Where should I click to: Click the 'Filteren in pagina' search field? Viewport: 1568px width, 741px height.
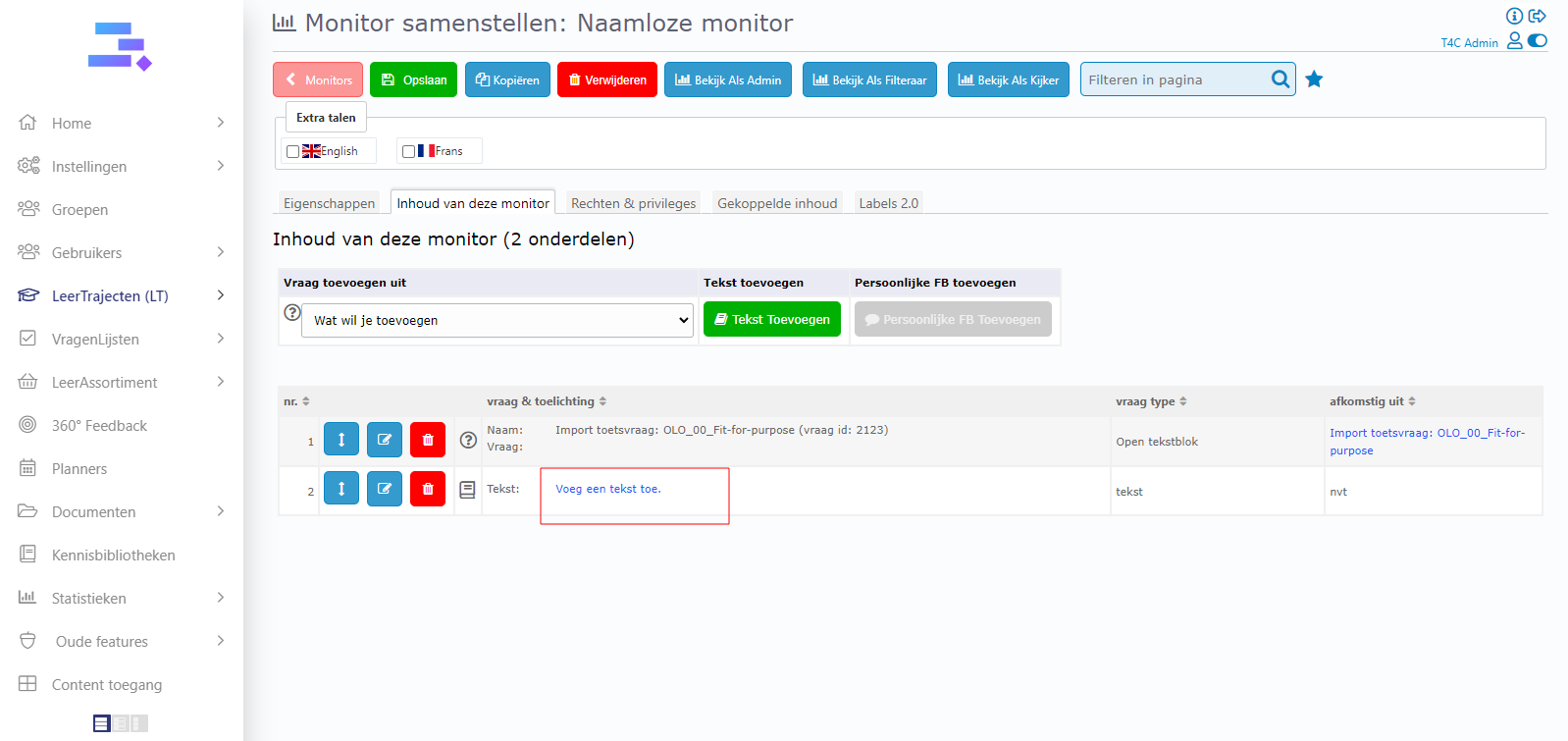(1176, 79)
